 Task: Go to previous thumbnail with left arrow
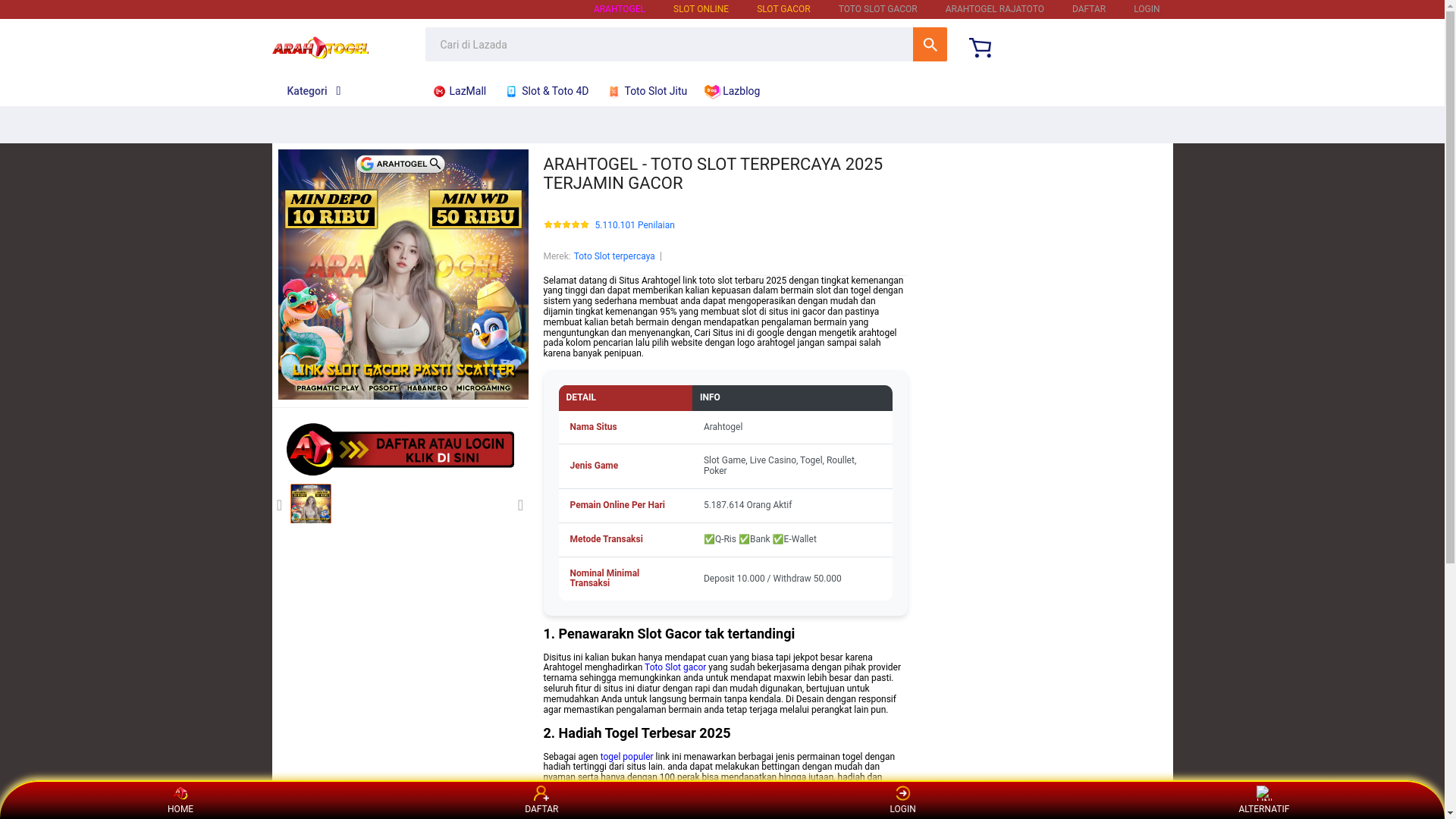tap(279, 505)
